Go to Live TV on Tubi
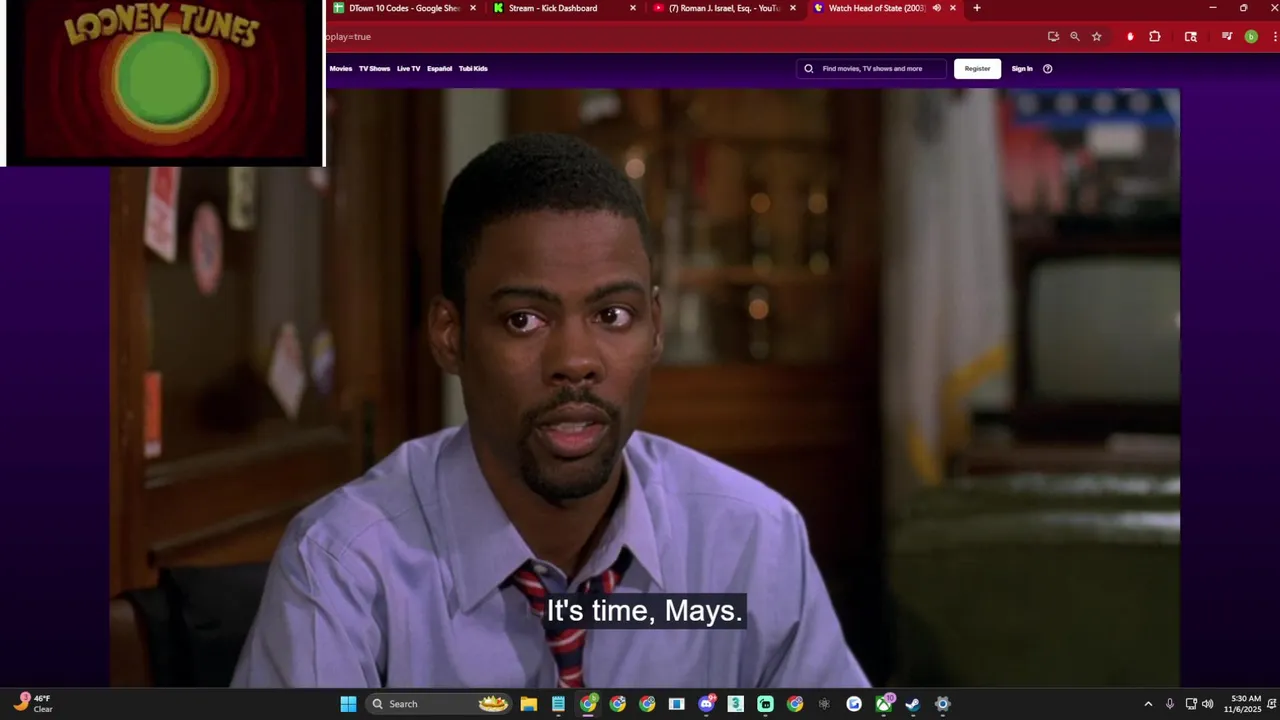The image size is (1280, 720). click(x=408, y=69)
